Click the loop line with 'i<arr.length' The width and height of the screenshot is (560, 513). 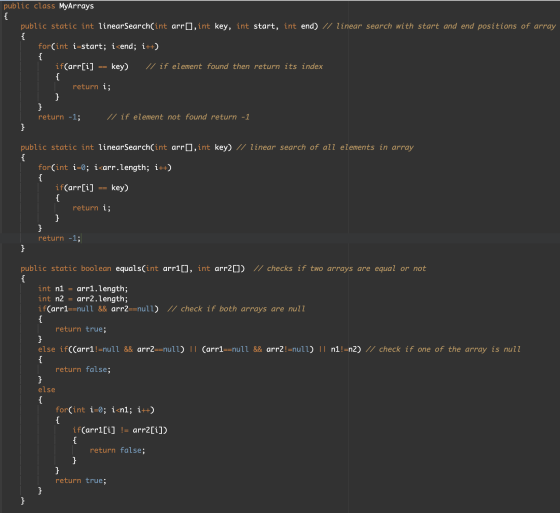point(105,168)
